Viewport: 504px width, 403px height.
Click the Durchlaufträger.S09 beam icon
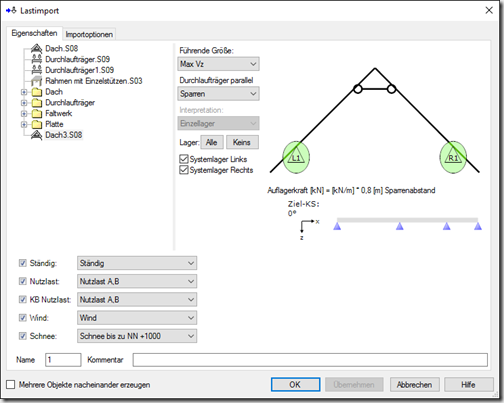(36, 59)
